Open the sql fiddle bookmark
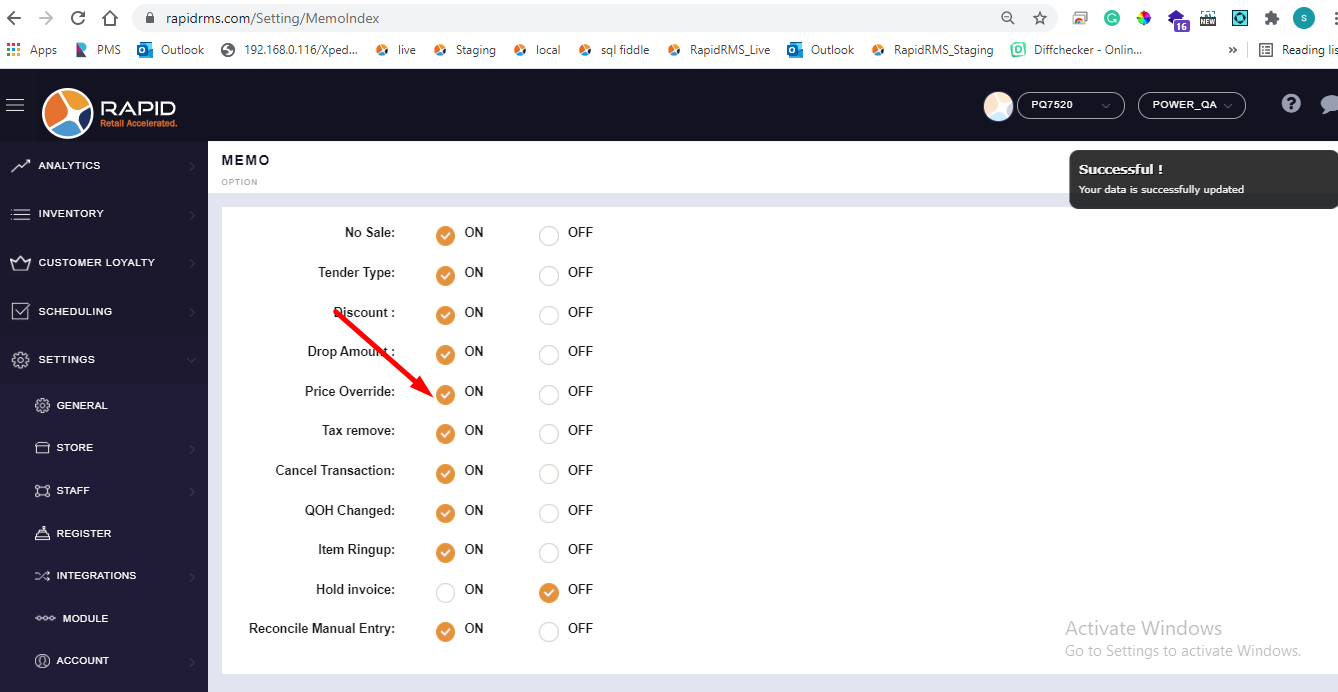The width and height of the screenshot is (1338, 692). click(x=614, y=49)
